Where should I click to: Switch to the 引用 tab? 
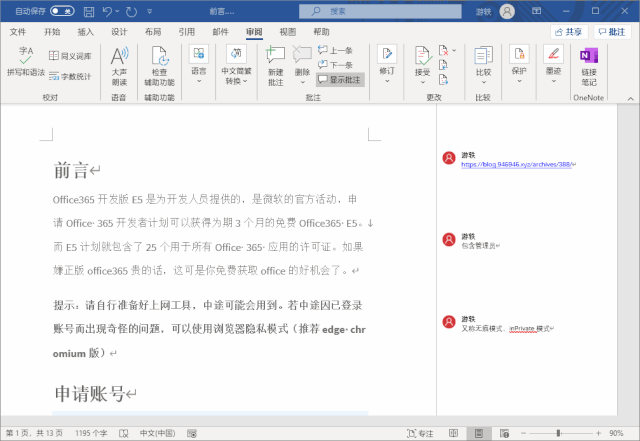click(187, 32)
